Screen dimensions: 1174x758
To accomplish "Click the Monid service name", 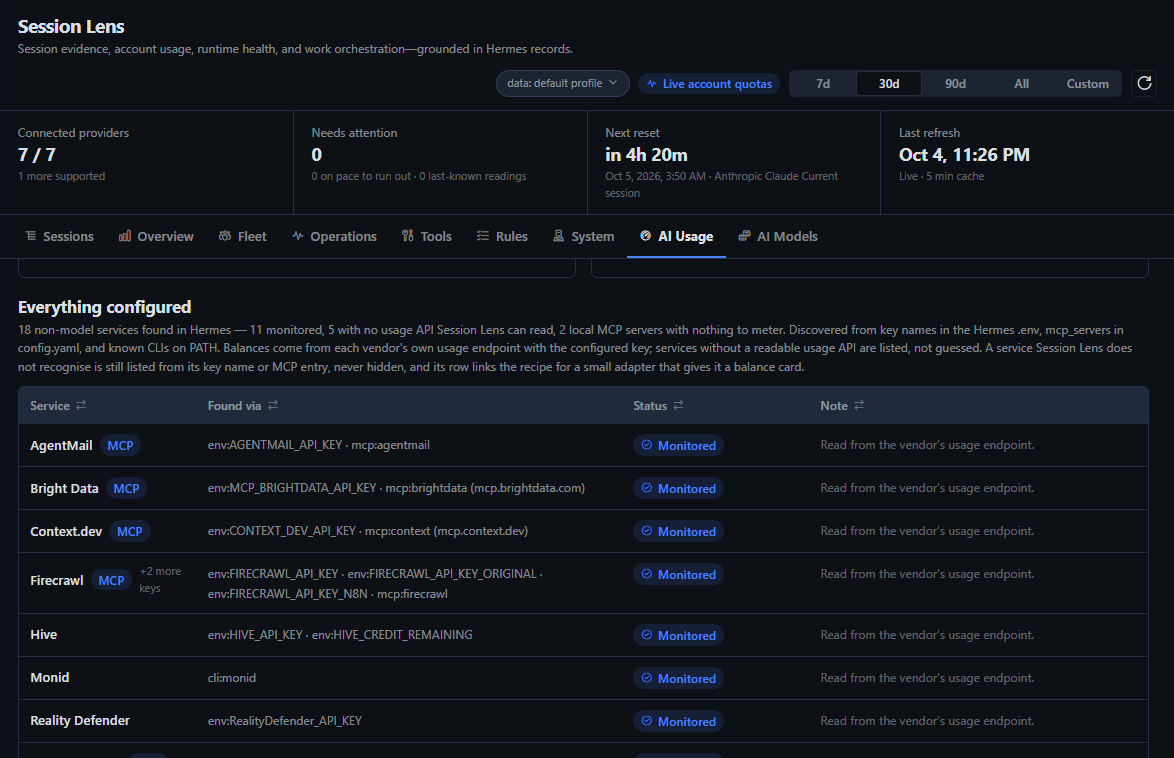I will [49, 677].
